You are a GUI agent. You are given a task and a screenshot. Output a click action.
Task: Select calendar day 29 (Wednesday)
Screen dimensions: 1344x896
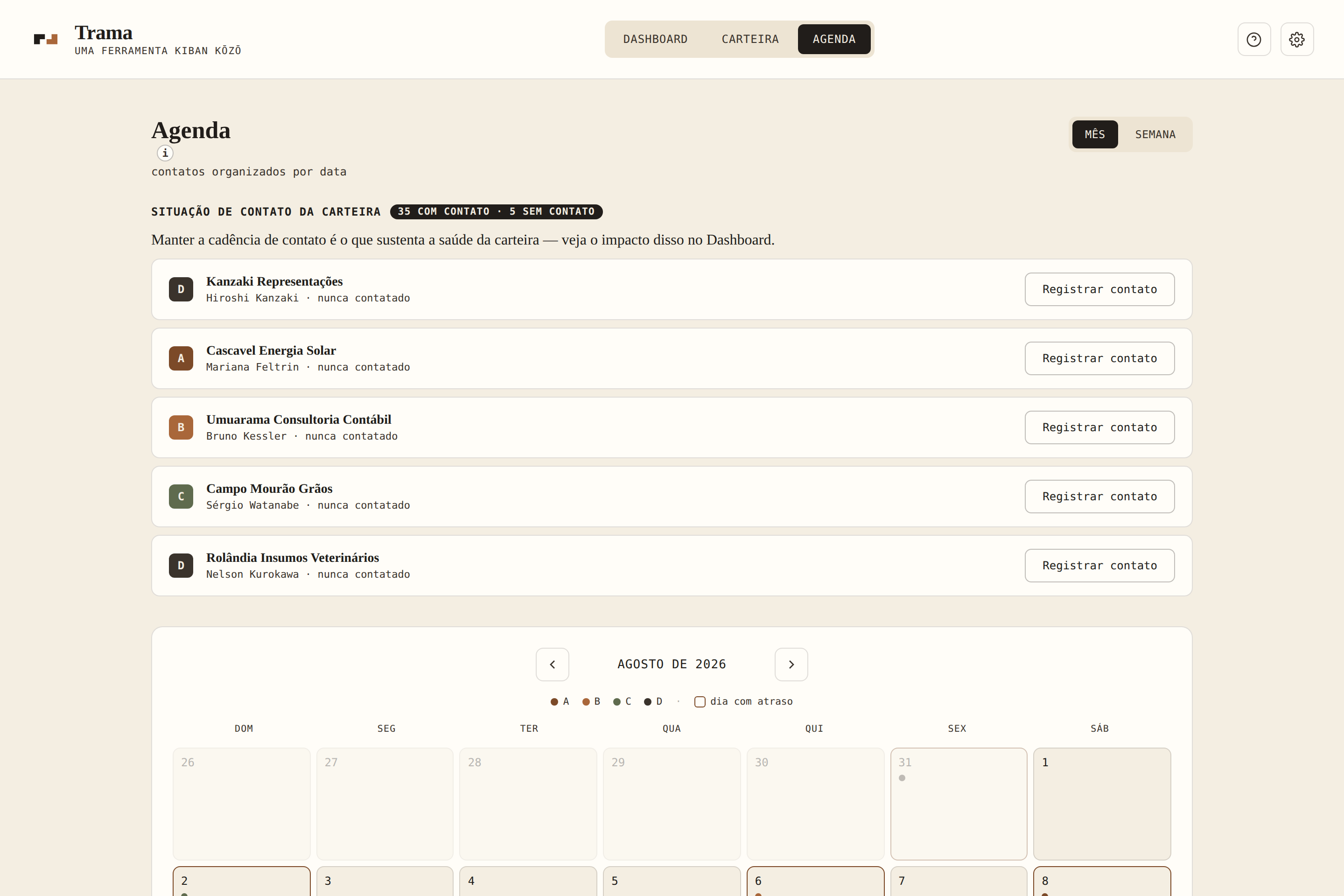672,804
